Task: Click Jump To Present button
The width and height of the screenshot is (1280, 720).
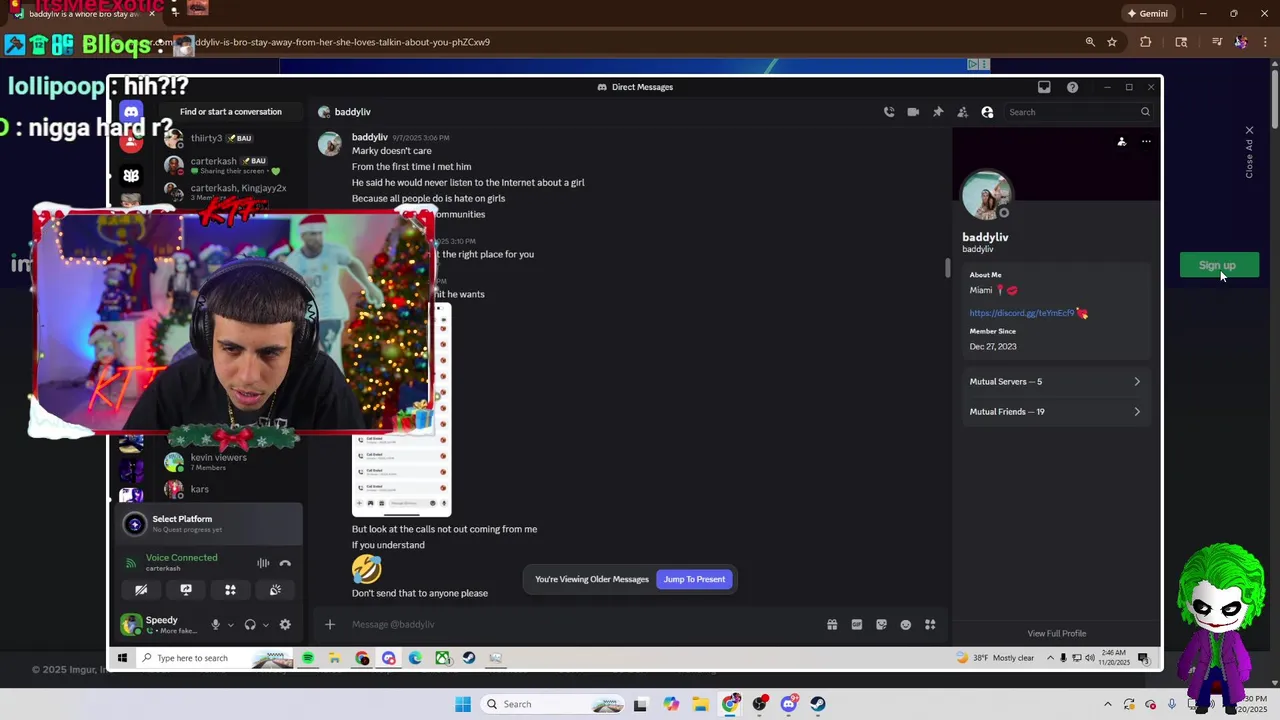Action: [x=694, y=579]
